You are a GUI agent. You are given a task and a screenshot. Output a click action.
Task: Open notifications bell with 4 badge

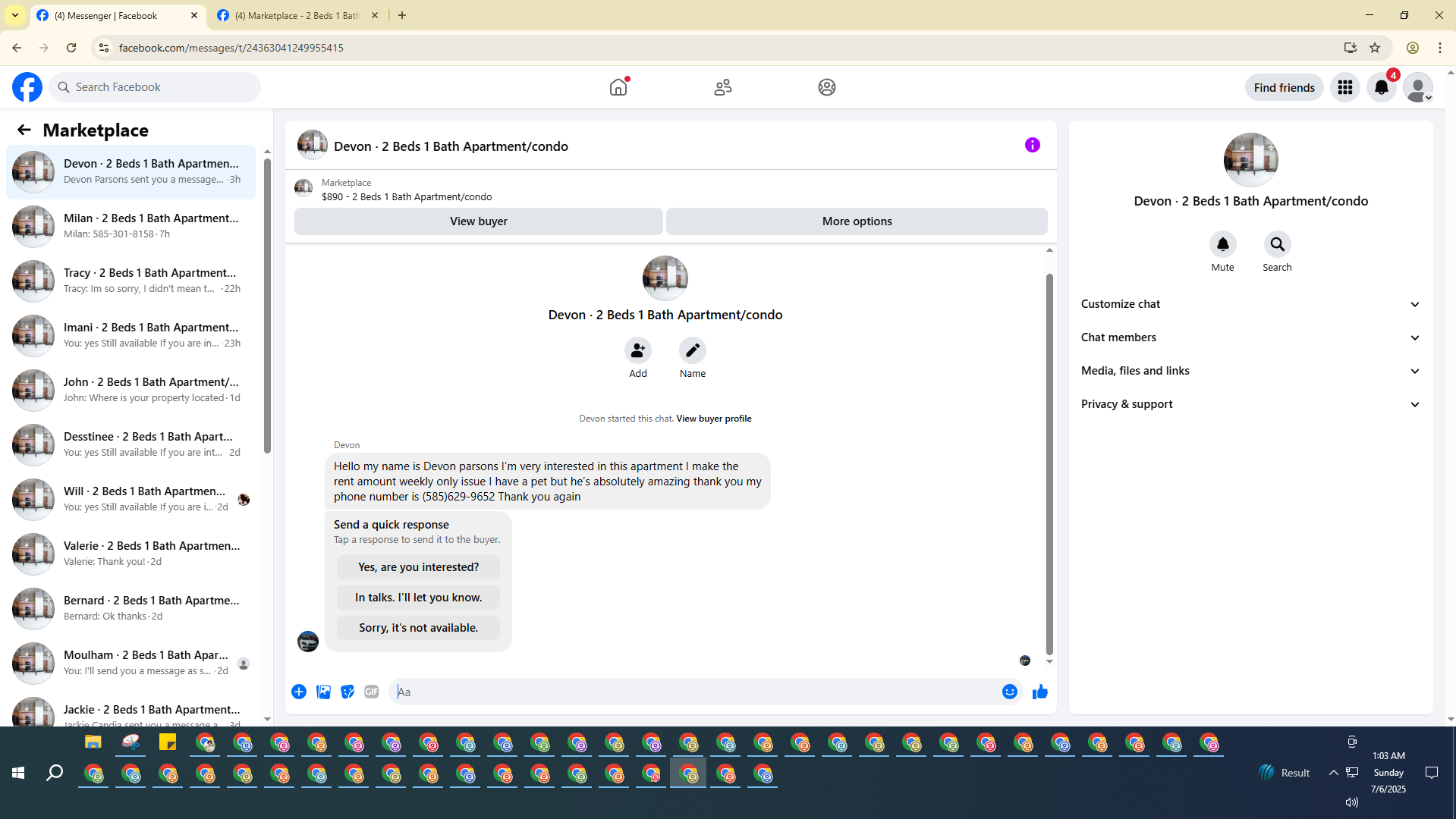point(1382,87)
